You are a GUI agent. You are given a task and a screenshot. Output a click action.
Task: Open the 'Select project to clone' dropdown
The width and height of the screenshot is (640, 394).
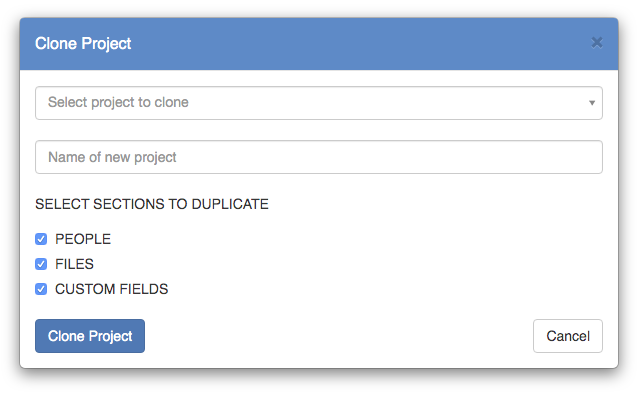coord(319,103)
